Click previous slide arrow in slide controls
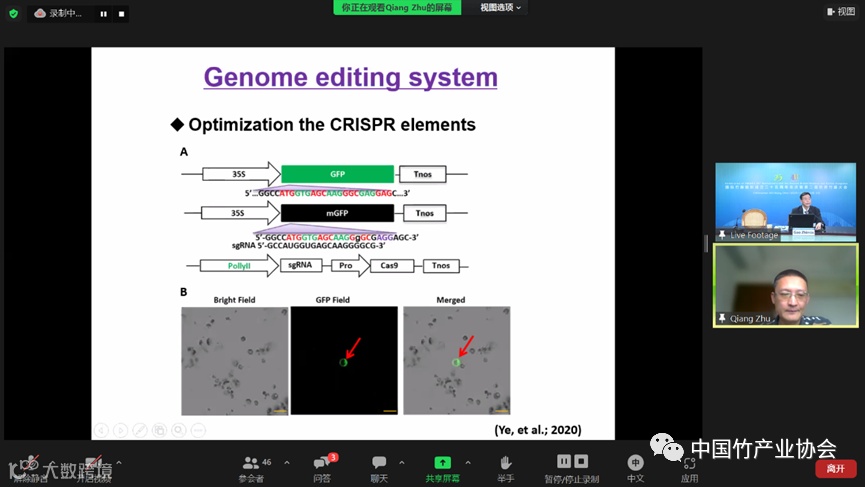The width and height of the screenshot is (865, 487). pyautogui.click(x=101, y=430)
